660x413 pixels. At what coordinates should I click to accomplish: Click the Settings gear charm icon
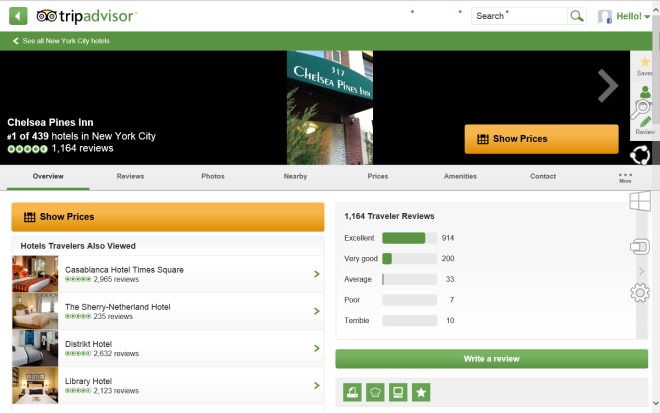click(640, 293)
